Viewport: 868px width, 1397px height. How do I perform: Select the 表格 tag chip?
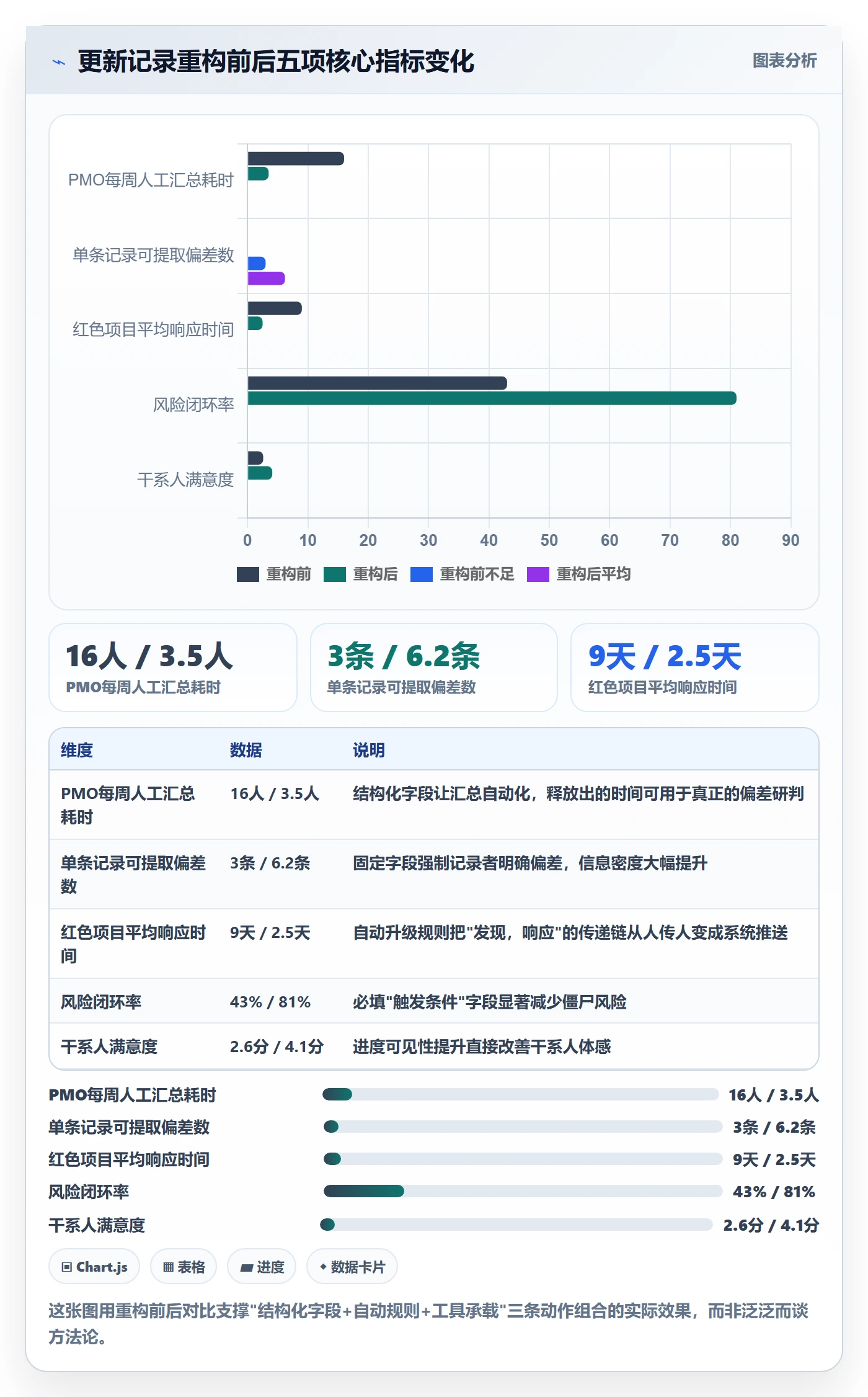pos(184,1267)
